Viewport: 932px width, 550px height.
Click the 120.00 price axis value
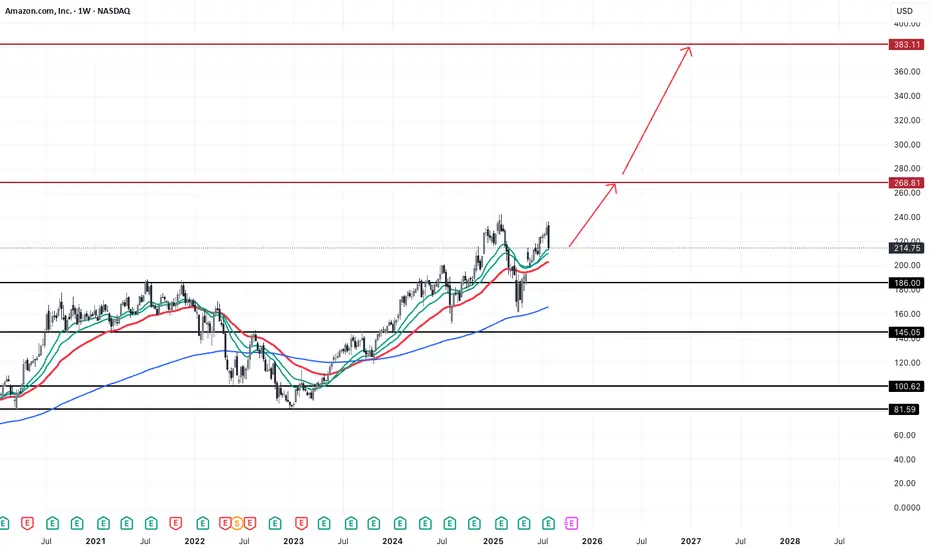tap(907, 362)
